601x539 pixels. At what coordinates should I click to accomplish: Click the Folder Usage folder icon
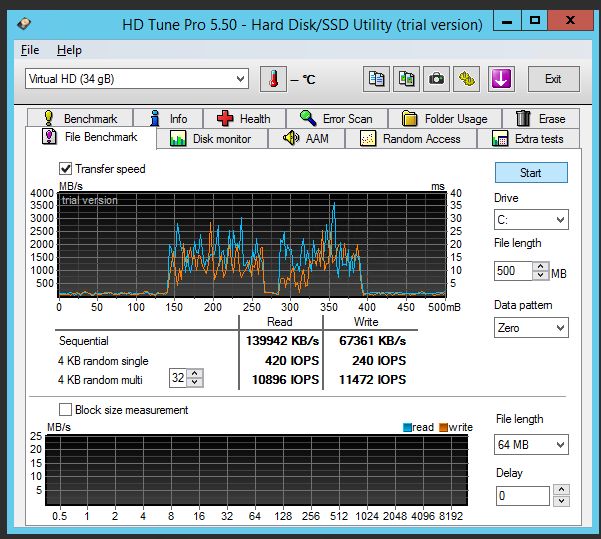coord(409,118)
